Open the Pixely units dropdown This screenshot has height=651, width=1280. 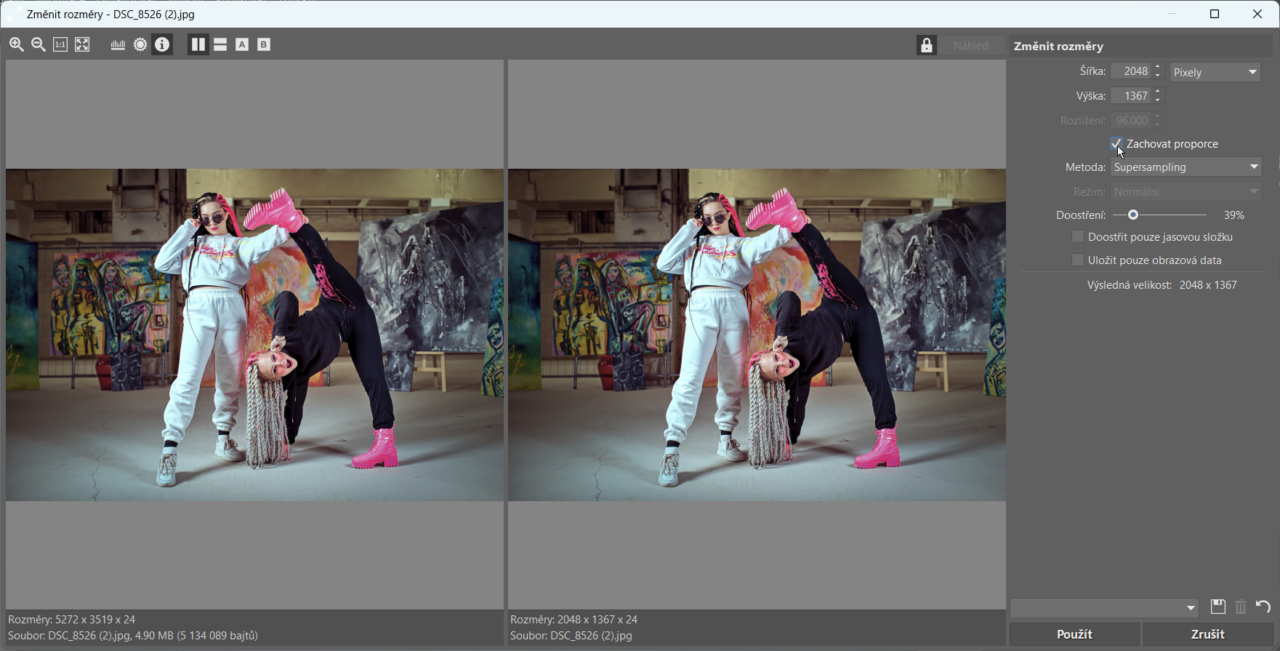[1215, 72]
